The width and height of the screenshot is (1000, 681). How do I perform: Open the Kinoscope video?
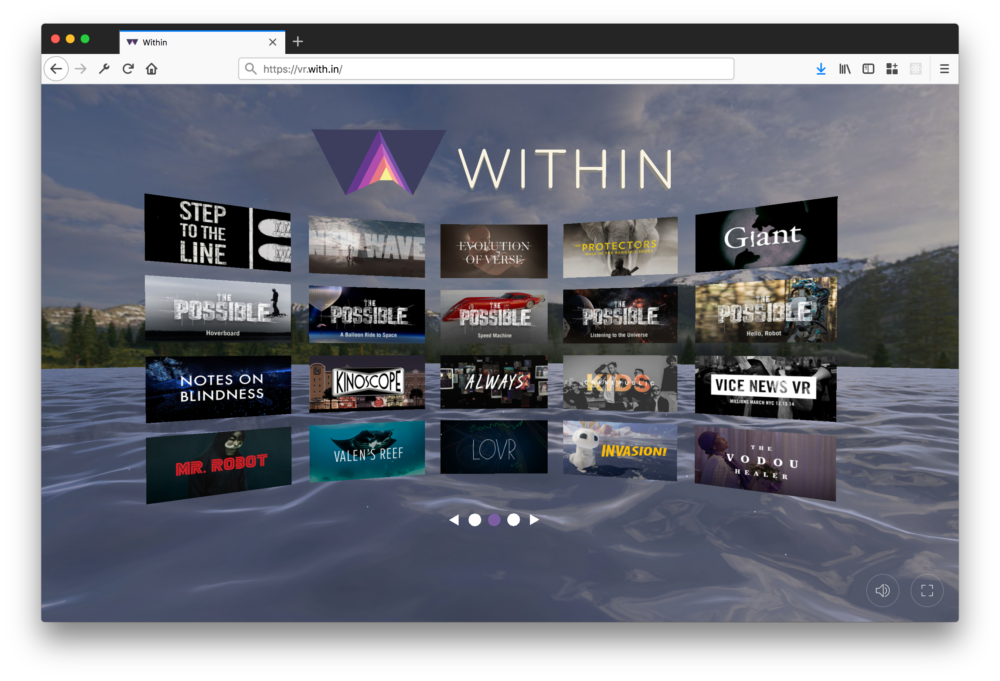coord(367,384)
